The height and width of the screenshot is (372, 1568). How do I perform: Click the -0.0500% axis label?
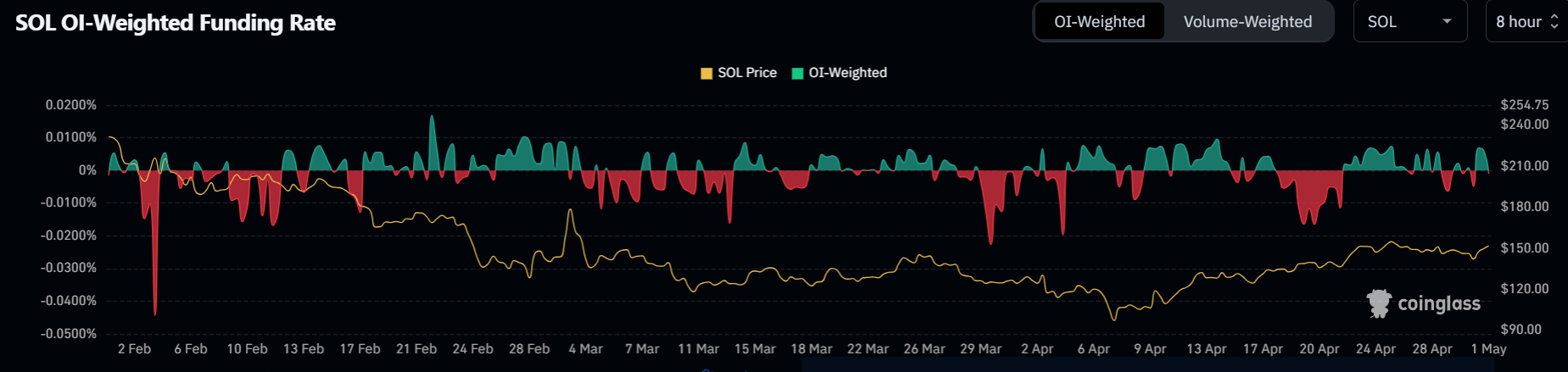click(69, 334)
